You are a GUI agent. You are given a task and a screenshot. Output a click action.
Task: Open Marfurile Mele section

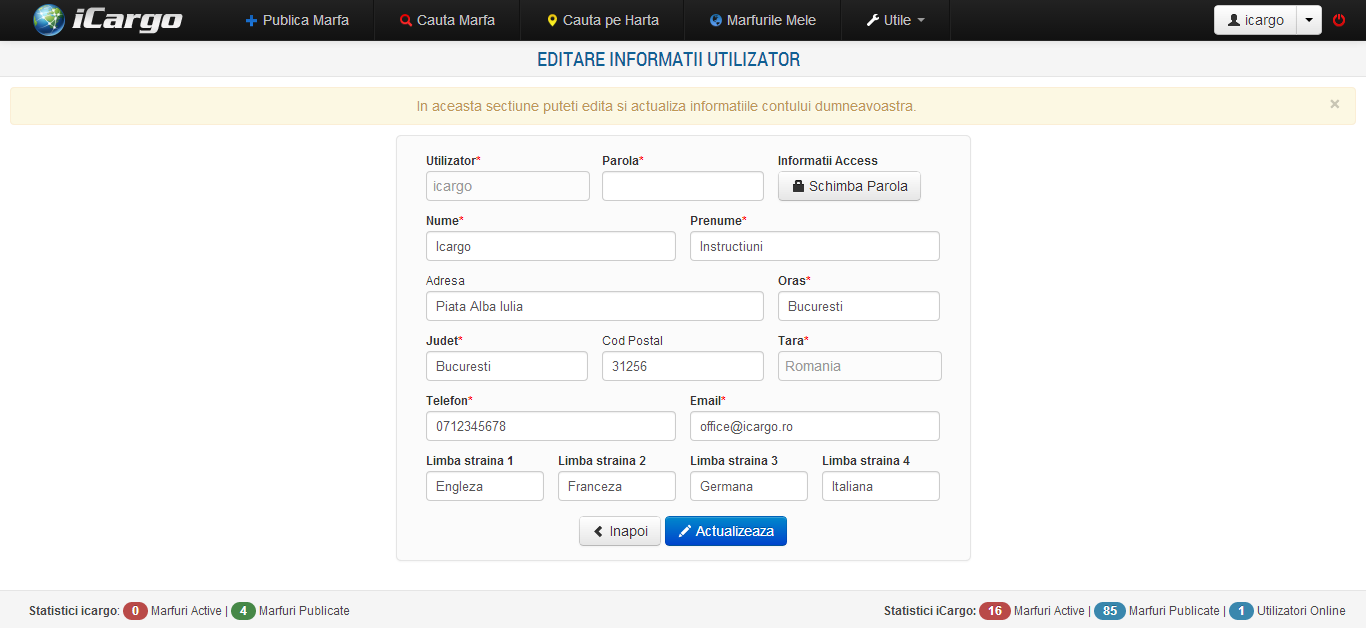point(762,20)
